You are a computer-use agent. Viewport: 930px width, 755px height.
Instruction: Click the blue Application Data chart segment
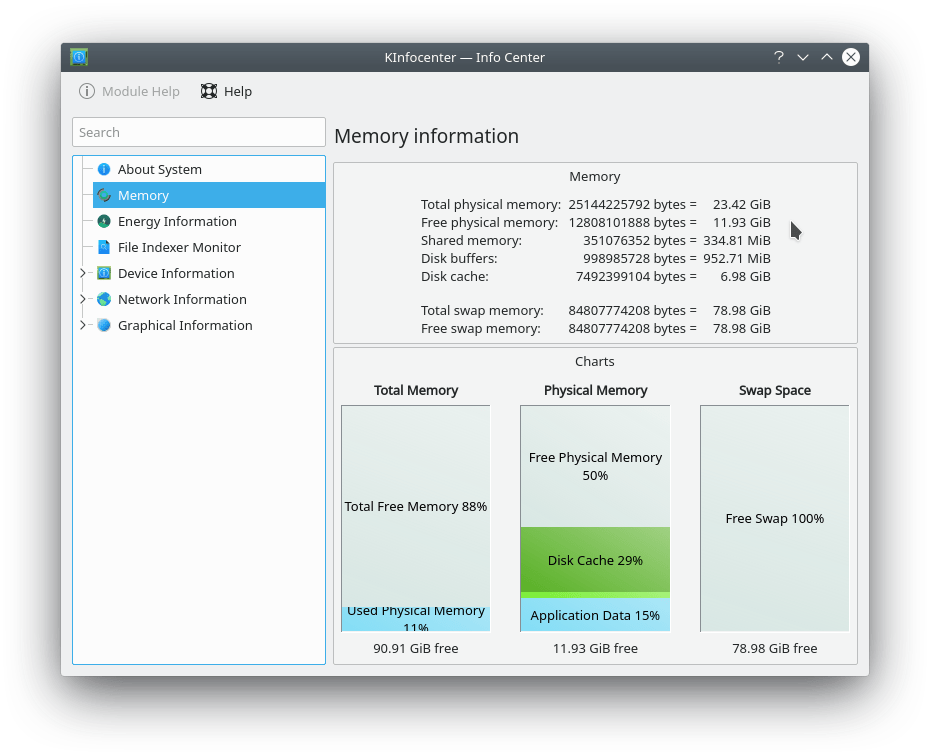point(595,615)
